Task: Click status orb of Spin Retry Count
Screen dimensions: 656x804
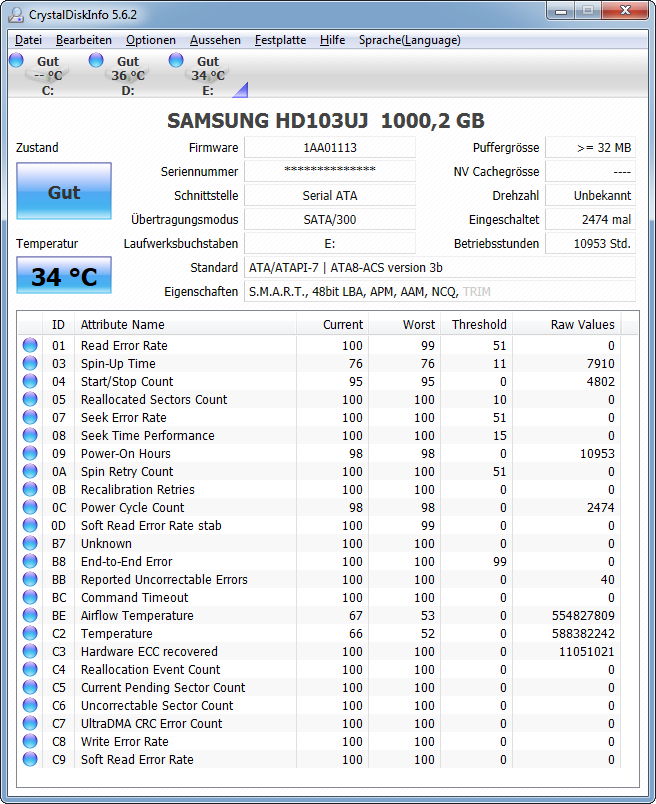Action: coord(30,471)
